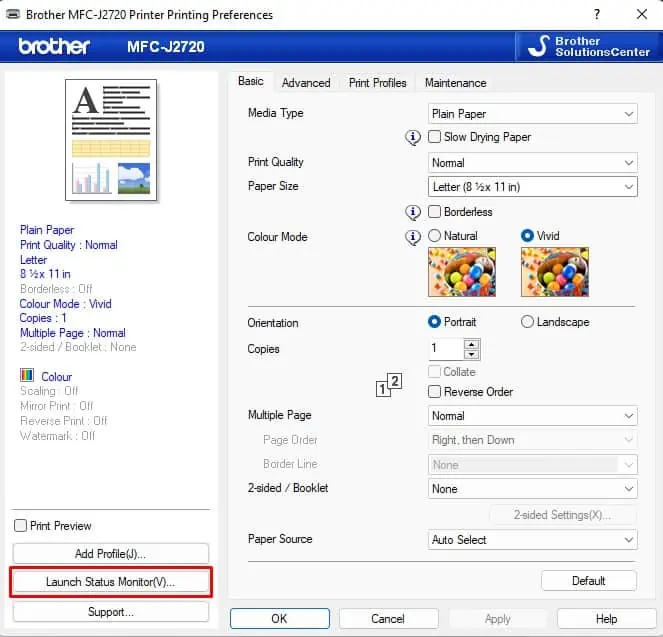This screenshot has height=637, width=663.
Task: Tick the Reverse Order checkbox
Action: coord(434,391)
